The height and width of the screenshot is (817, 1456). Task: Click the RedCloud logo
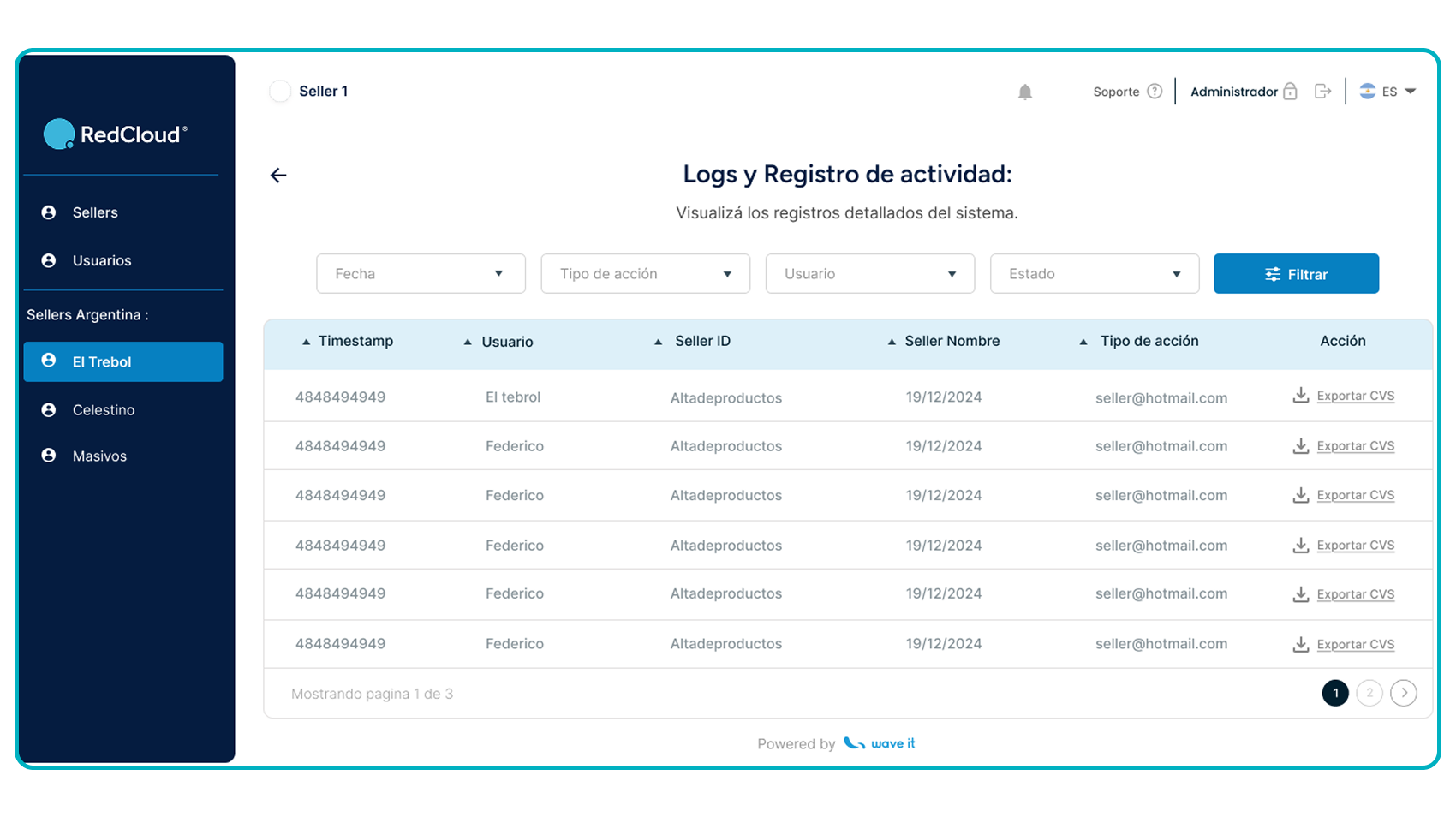pyautogui.click(x=116, y=134)
